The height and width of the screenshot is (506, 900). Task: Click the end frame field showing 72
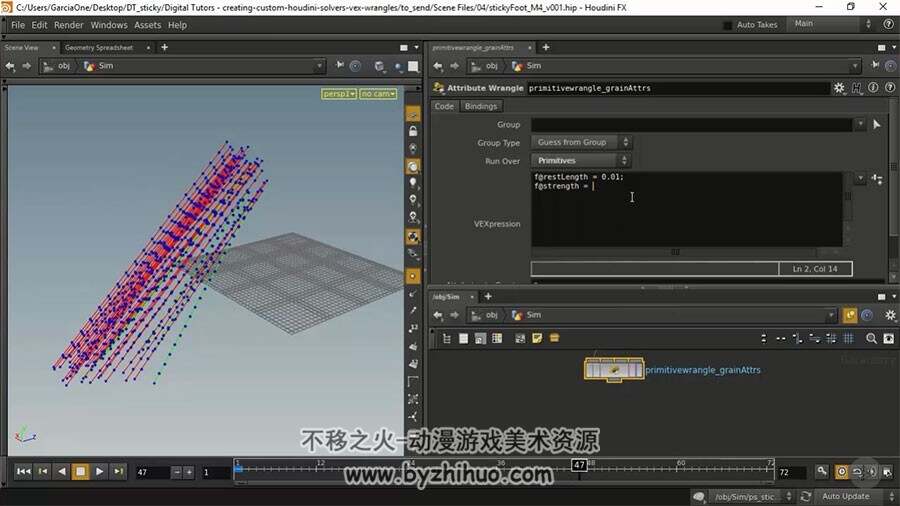pyautogui.click(x=792, y=472)
